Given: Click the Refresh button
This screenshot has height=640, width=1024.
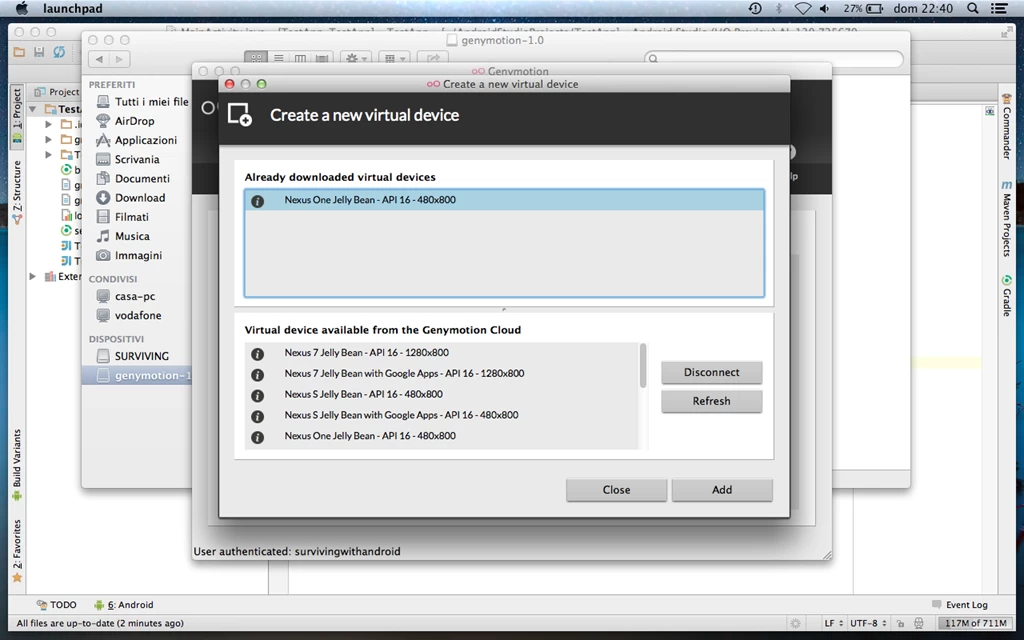Looking at the screenshot, I should [x=711, y=401].
